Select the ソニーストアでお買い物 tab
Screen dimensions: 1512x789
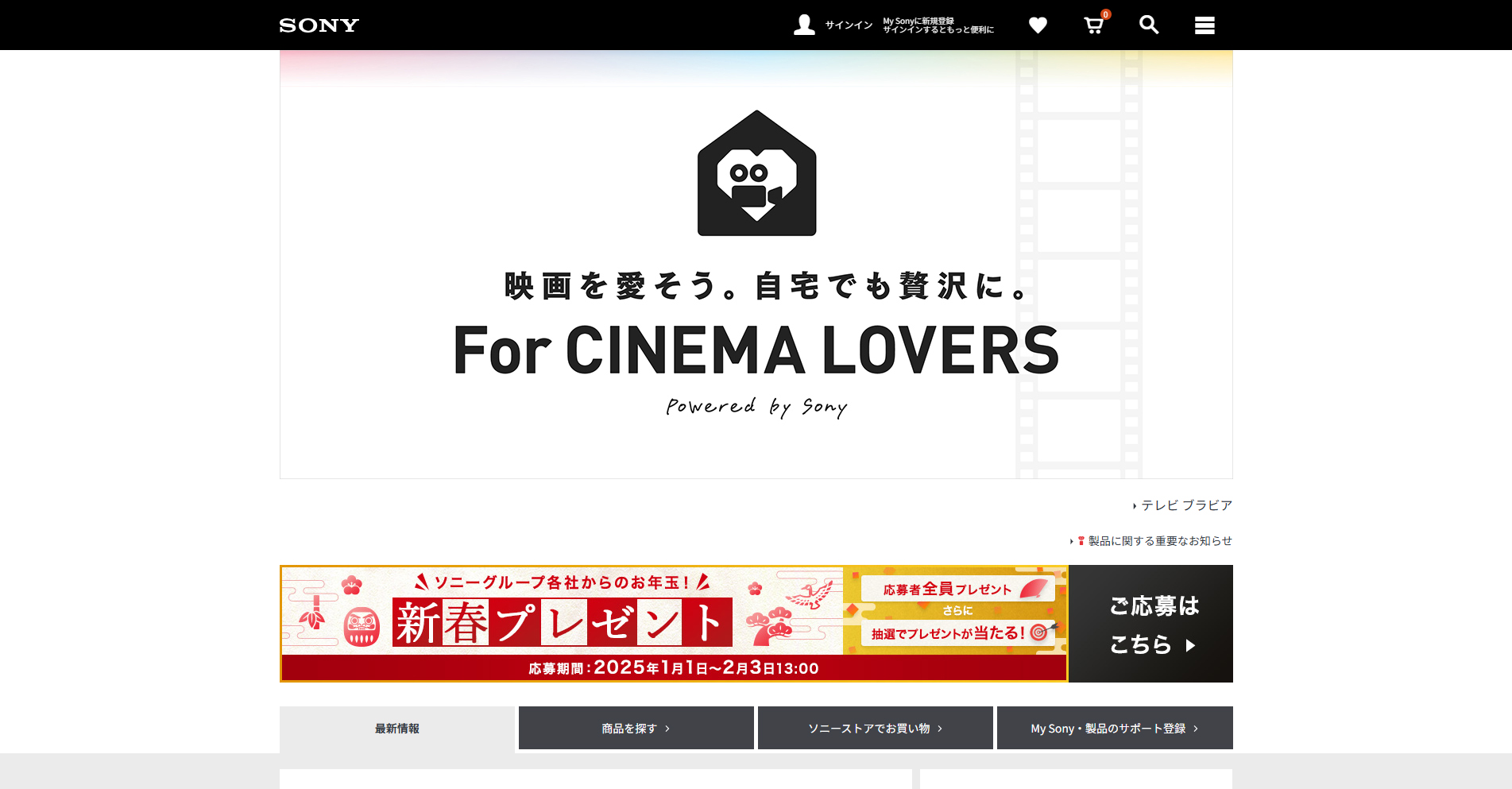(875, 727)
